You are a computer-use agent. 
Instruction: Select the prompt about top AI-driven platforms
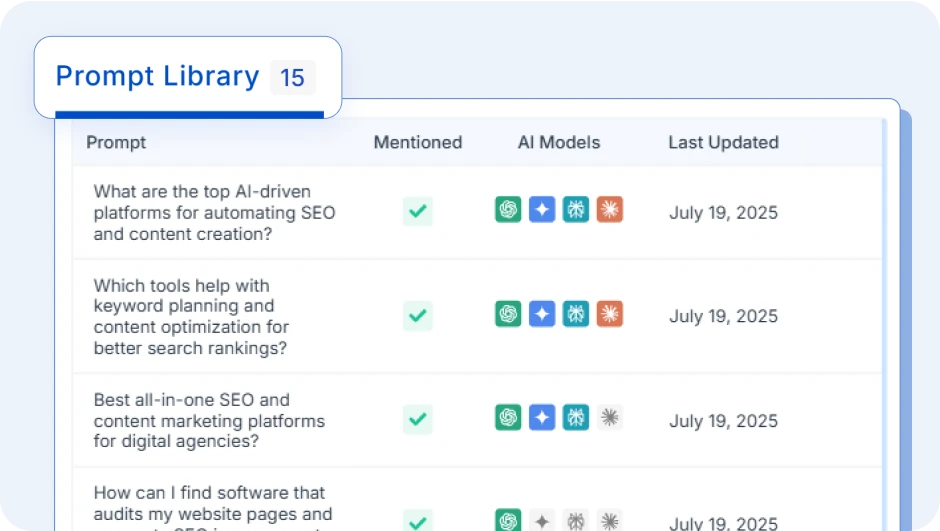click(x=214, y=213)
